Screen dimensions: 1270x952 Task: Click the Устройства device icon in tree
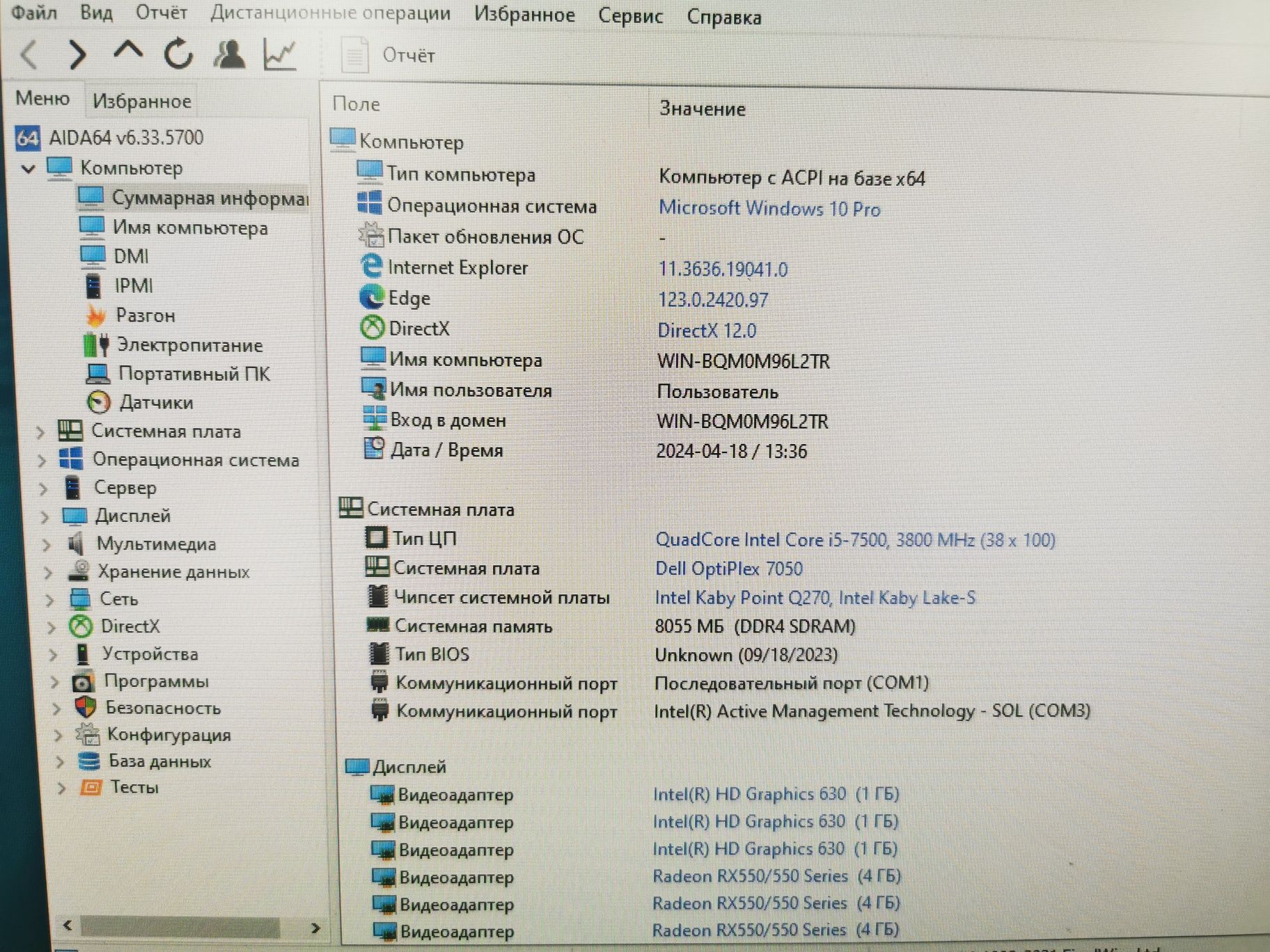[x=83, y=653]
